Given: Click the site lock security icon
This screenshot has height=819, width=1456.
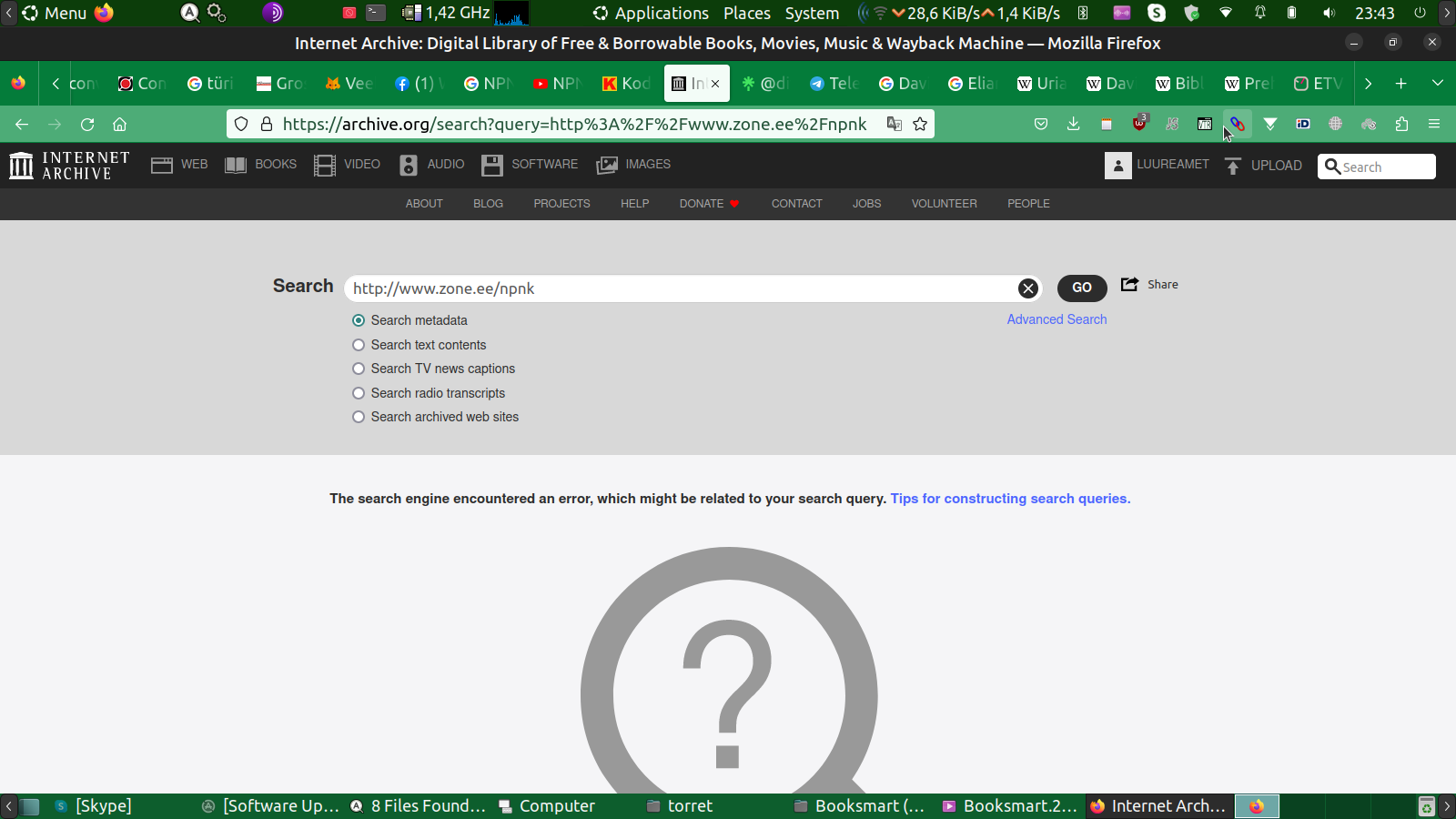Looking at the screenshot, I should [x=267, y=124].
